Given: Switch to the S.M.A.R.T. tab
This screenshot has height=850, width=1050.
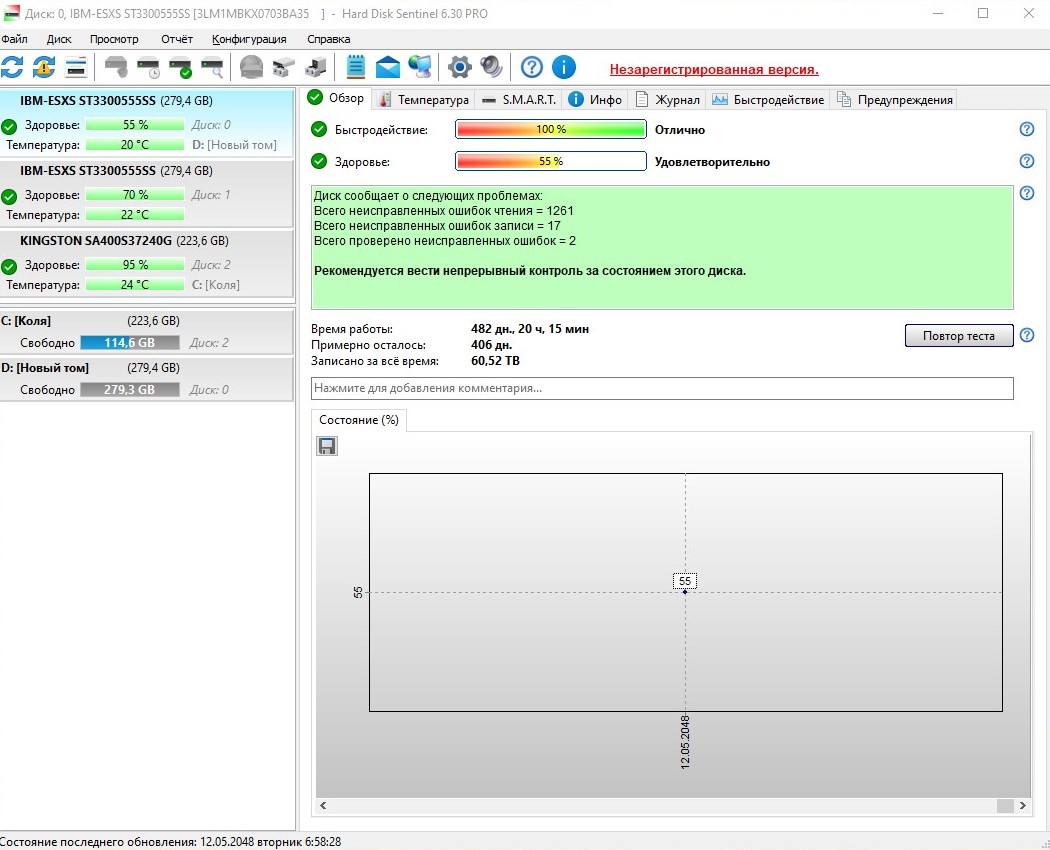Looking at the screenshot, I should point(518,99).
